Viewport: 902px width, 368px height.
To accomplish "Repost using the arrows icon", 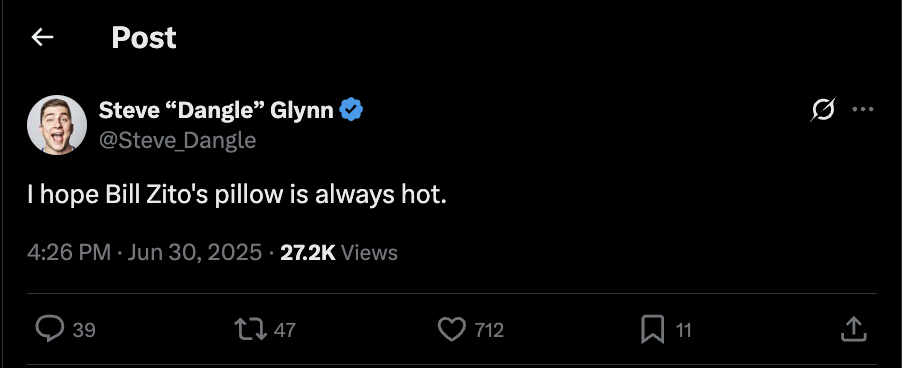I will tap(251, 329).
